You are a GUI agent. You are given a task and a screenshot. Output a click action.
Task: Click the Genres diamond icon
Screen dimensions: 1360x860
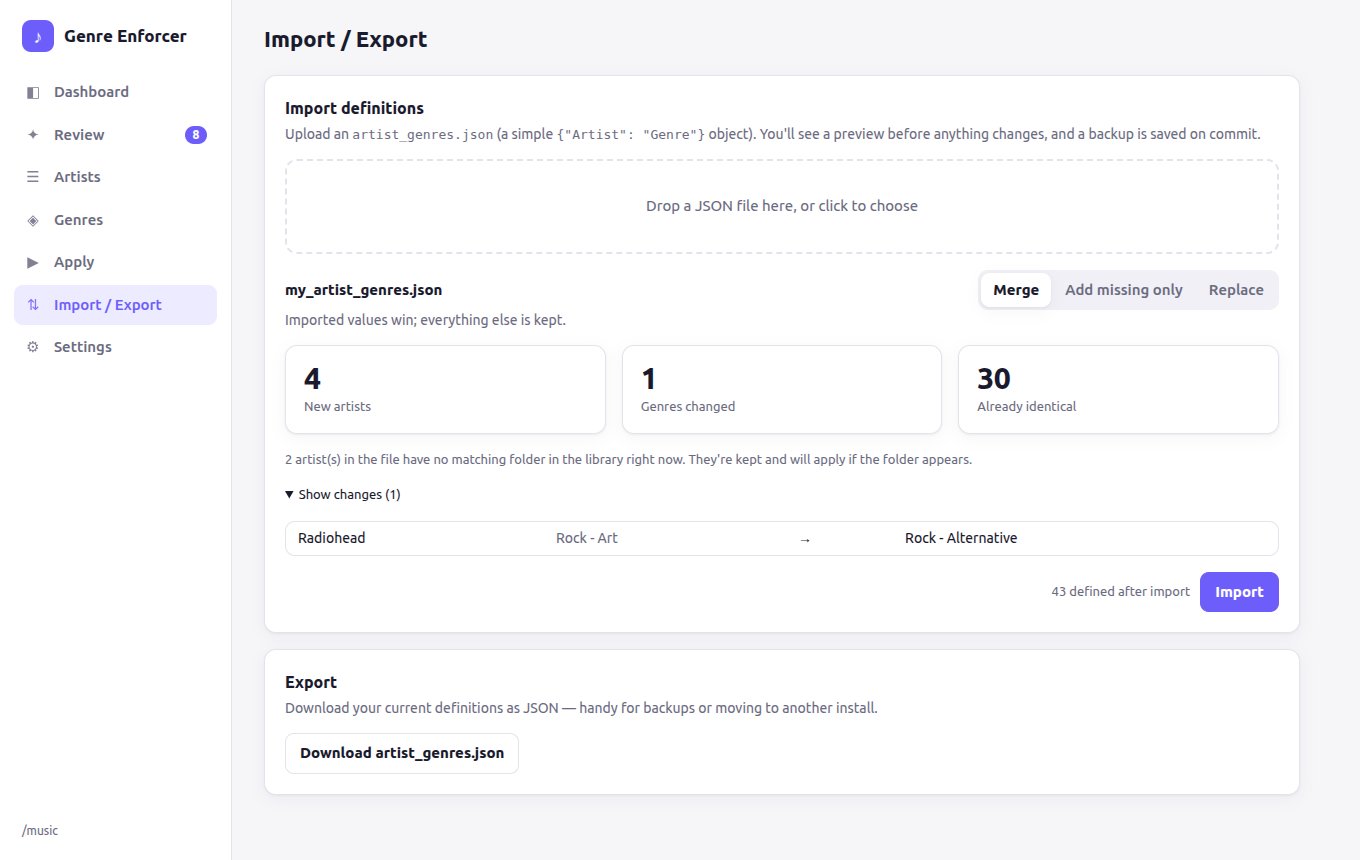point(33,220)
